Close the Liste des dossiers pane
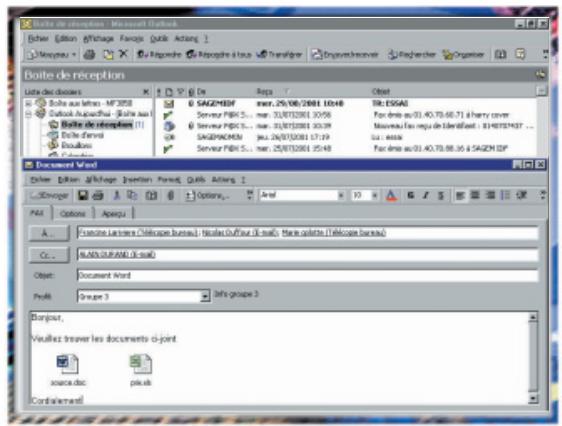 [146, 92]
